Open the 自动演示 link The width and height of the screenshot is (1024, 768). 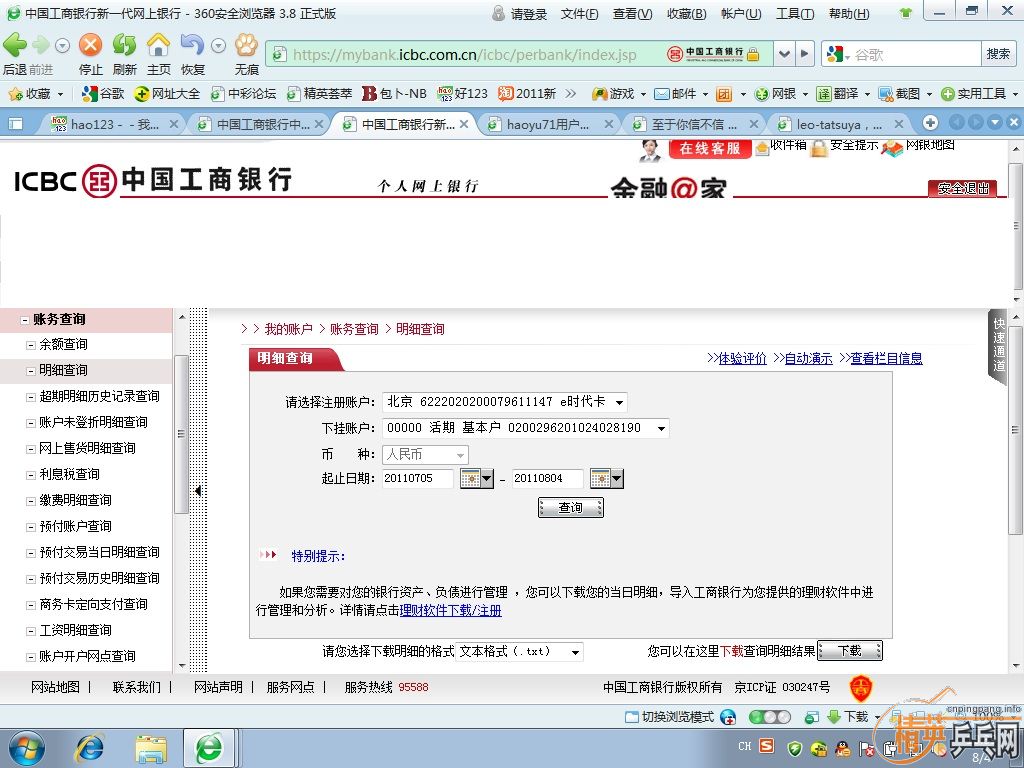click(x=808, y=359)
